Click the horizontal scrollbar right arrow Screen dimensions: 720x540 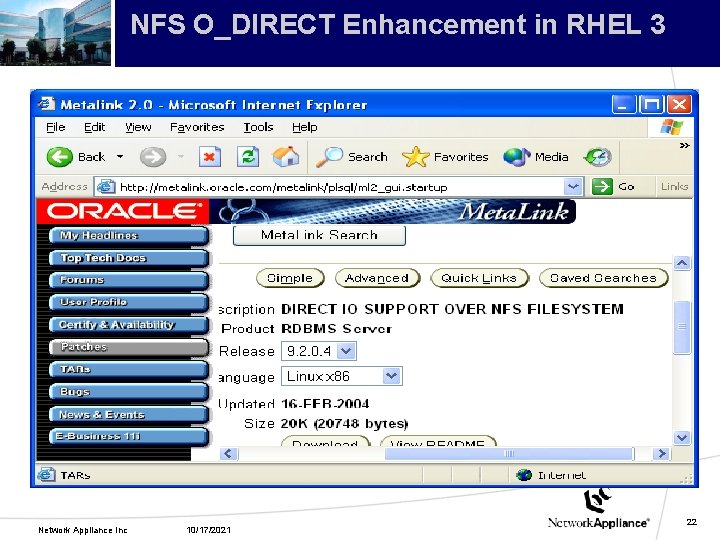click(x=661, y=454)
